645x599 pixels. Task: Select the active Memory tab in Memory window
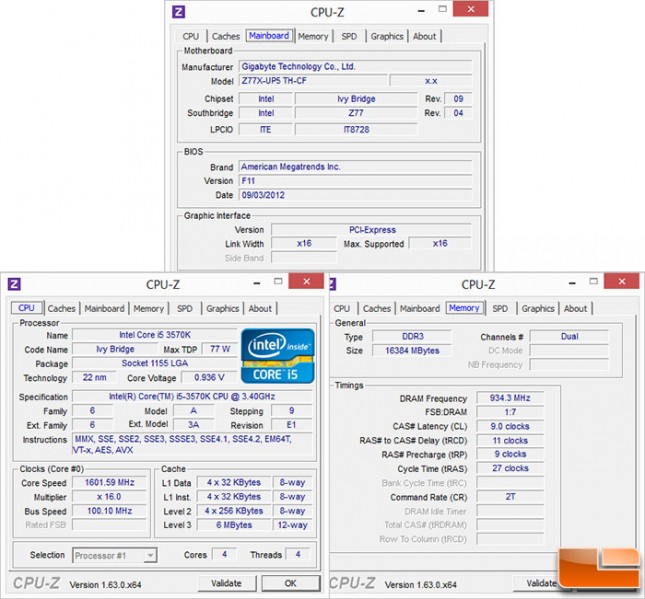[x=464, y=308]
